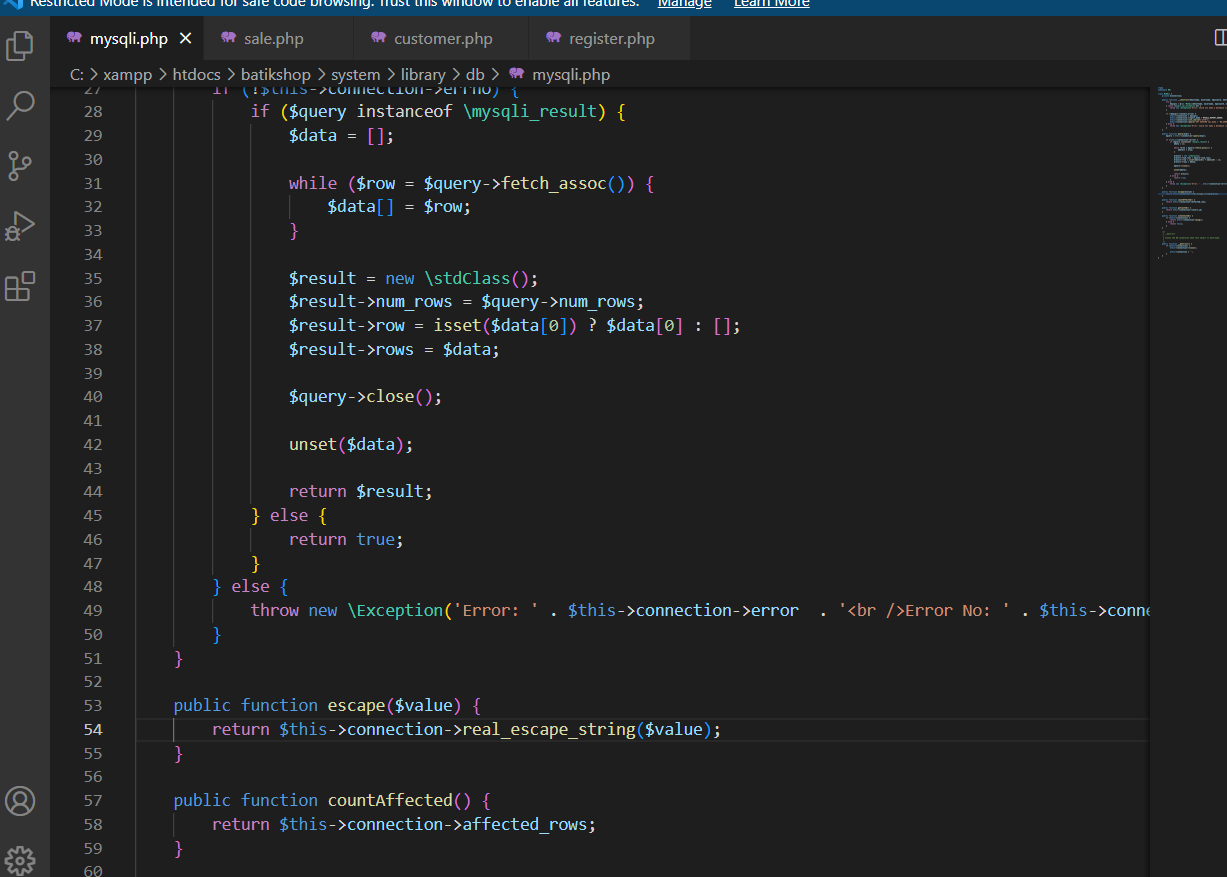Click the split editor layout icon

click(1219, 38)
